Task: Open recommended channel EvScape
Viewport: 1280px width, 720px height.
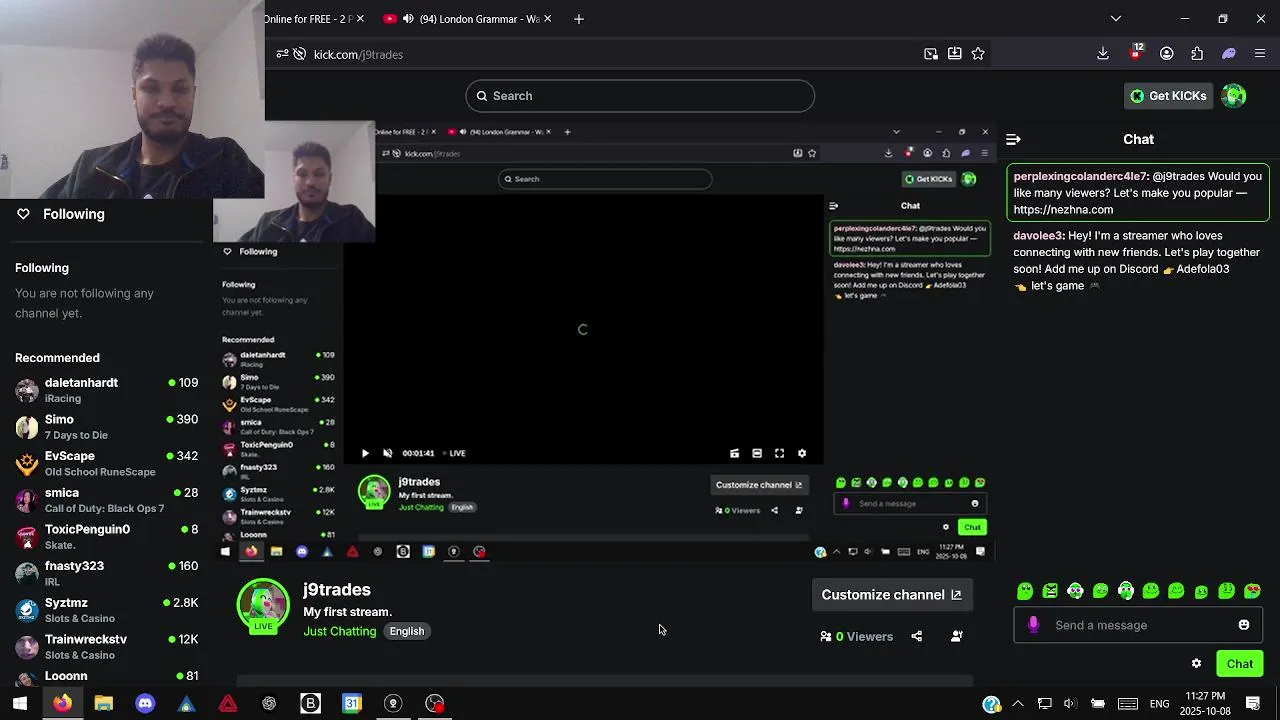Action: 106,463
